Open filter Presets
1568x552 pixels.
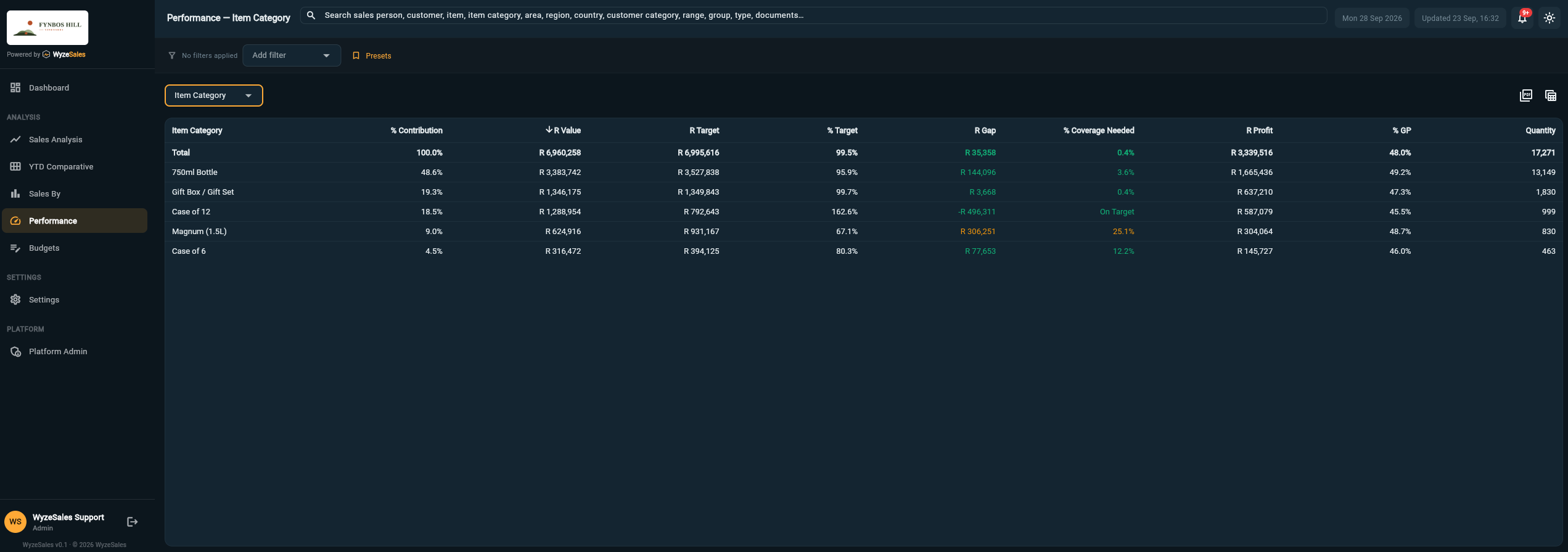pos(372,55)
